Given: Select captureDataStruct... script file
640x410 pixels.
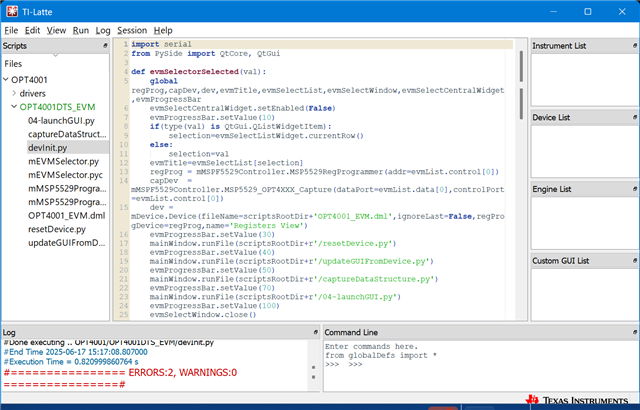Looking at the screenshot, I should point(67,134).
